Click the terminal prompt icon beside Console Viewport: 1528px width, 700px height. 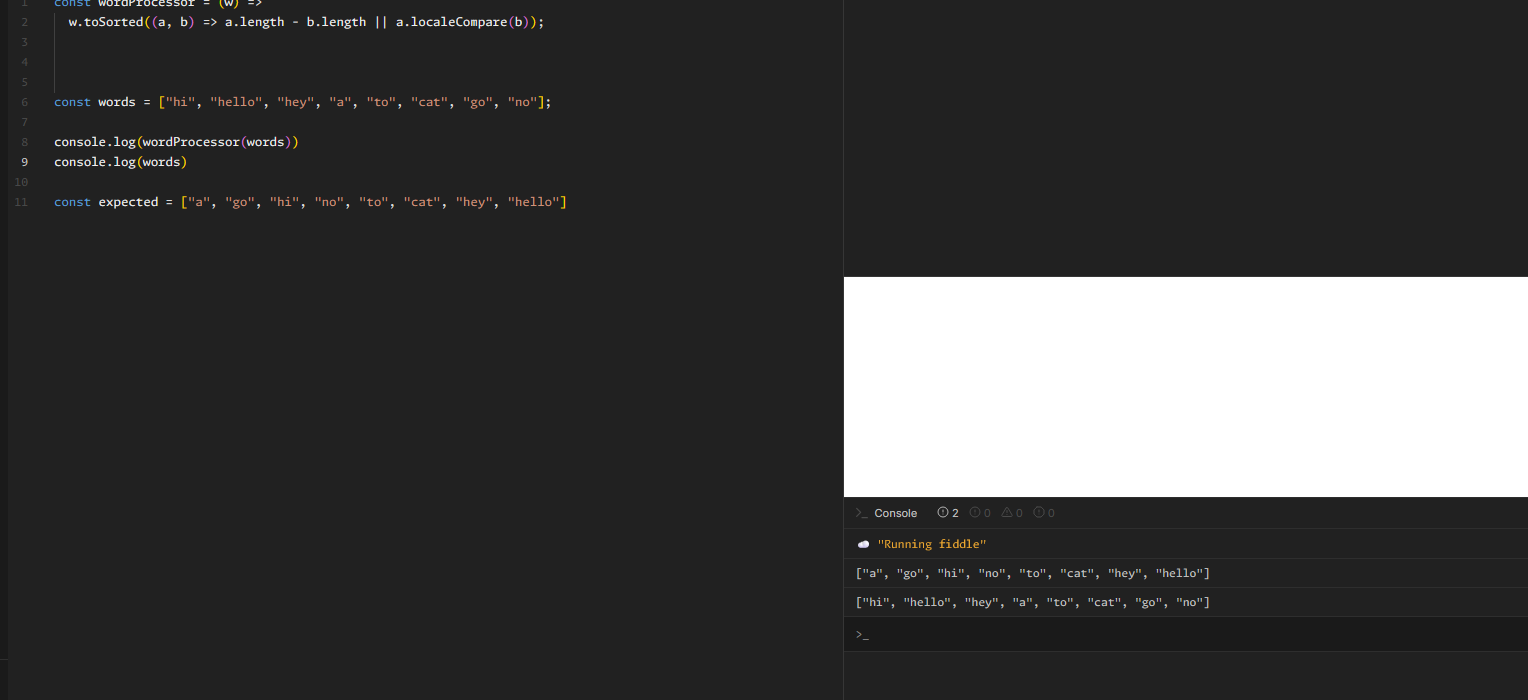coord(861,513)
